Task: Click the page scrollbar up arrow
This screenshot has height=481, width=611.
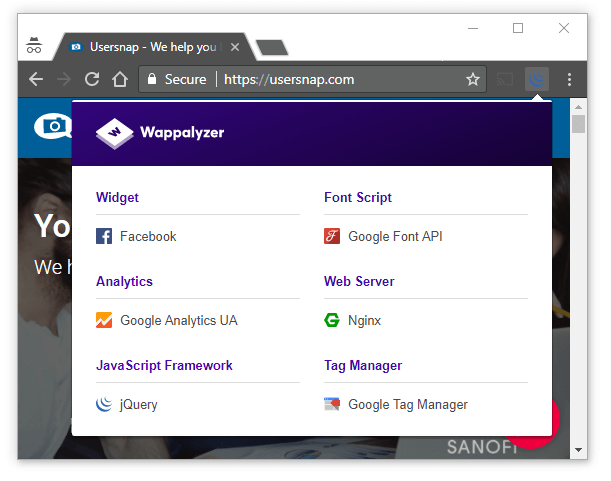Action: (x=579, y=106)
